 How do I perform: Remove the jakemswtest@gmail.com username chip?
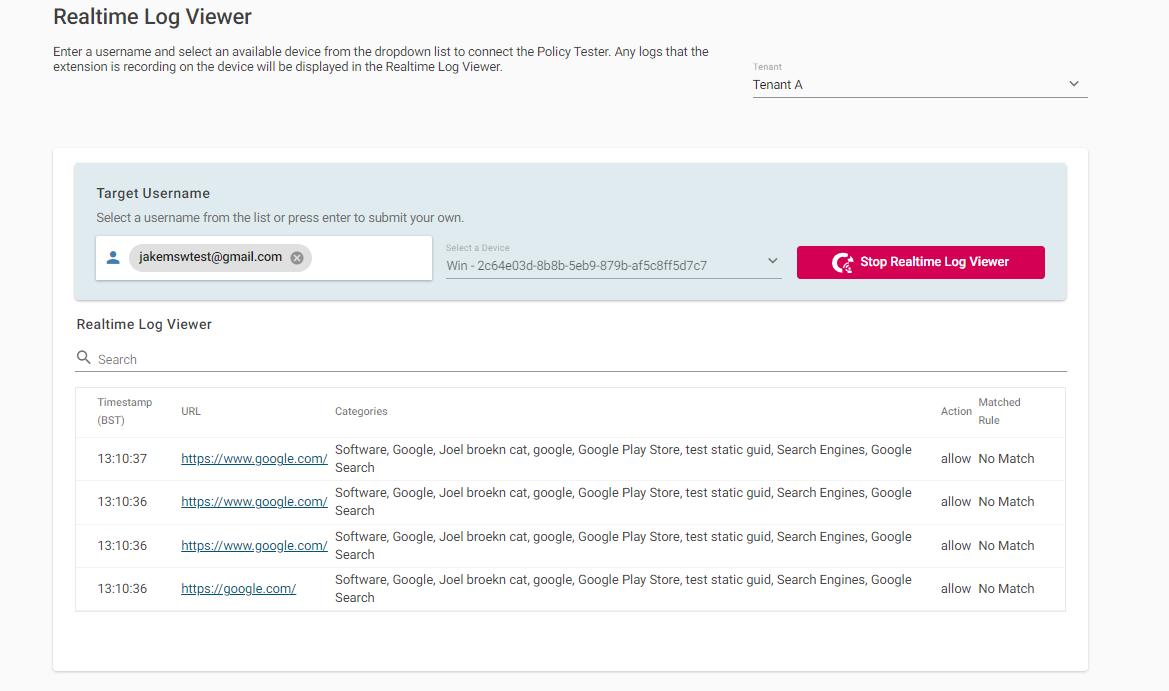[297, 258]
